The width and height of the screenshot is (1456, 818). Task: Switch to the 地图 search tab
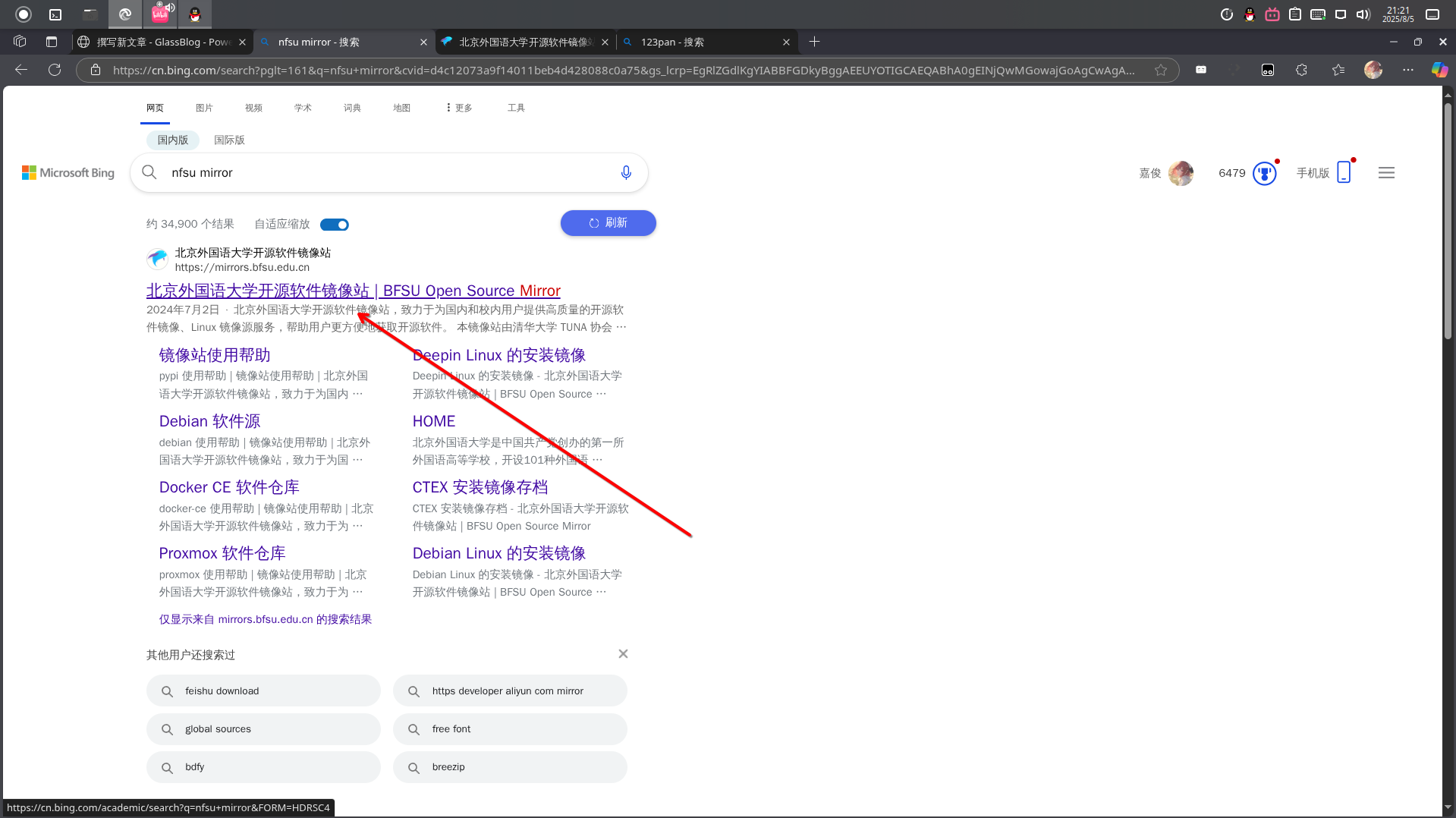(401, 108)
